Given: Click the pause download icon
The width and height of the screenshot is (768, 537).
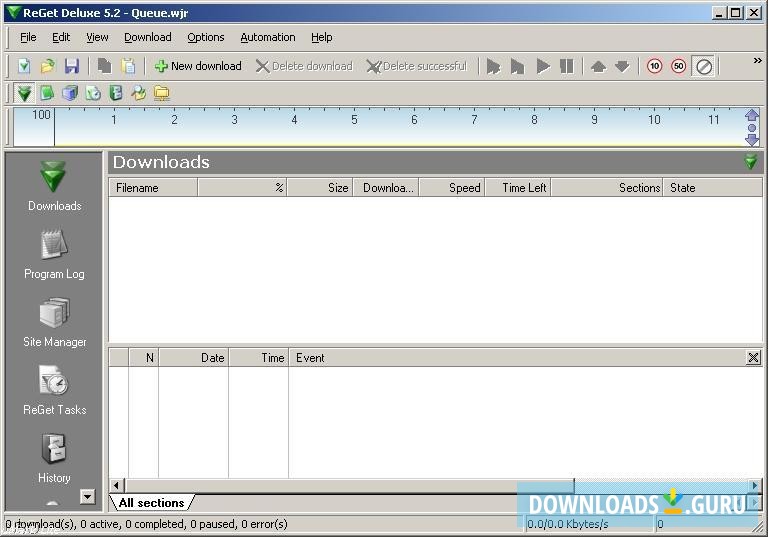Looking at the screenshot, I should pos(566,66).
